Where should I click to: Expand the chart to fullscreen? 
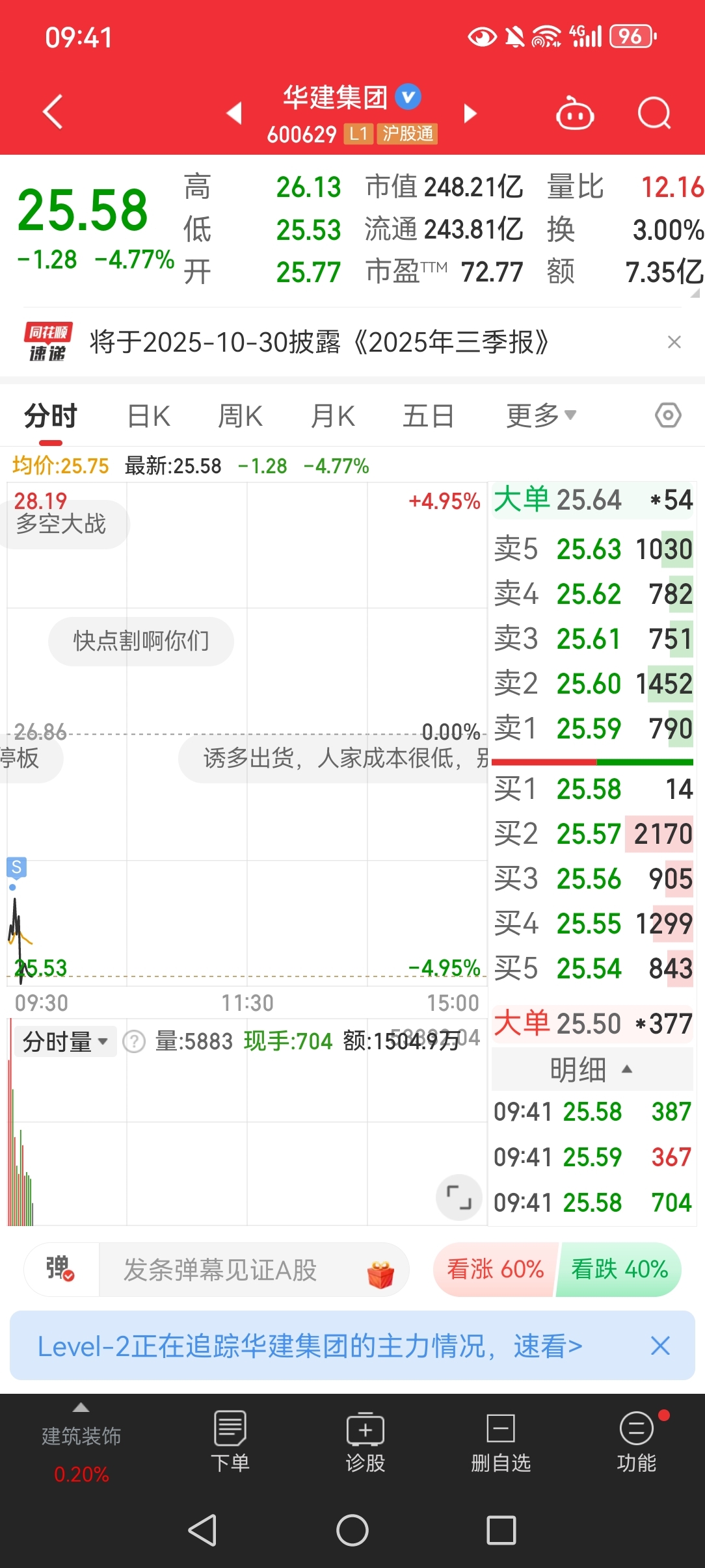pyautogui.click(x=459, y=1197)
